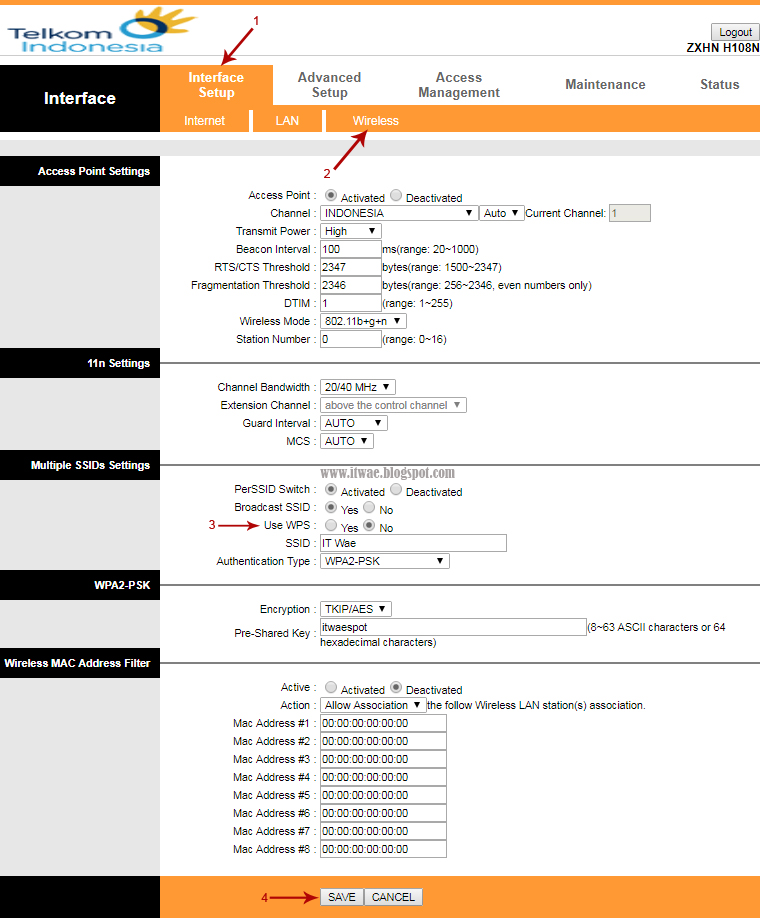Click the RTS/CTS Threshold input field

351,268
